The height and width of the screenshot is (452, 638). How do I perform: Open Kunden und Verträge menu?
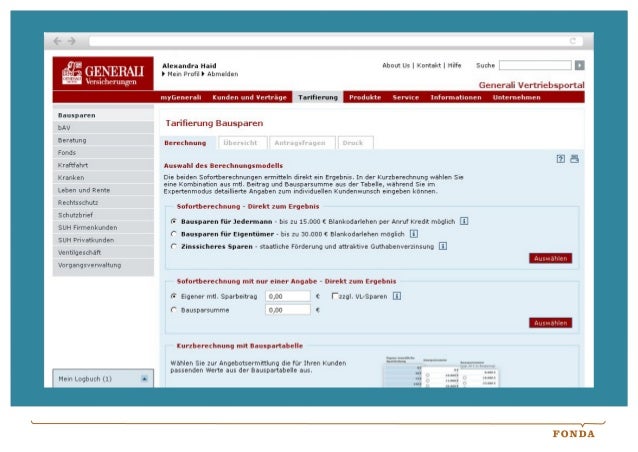249,97
